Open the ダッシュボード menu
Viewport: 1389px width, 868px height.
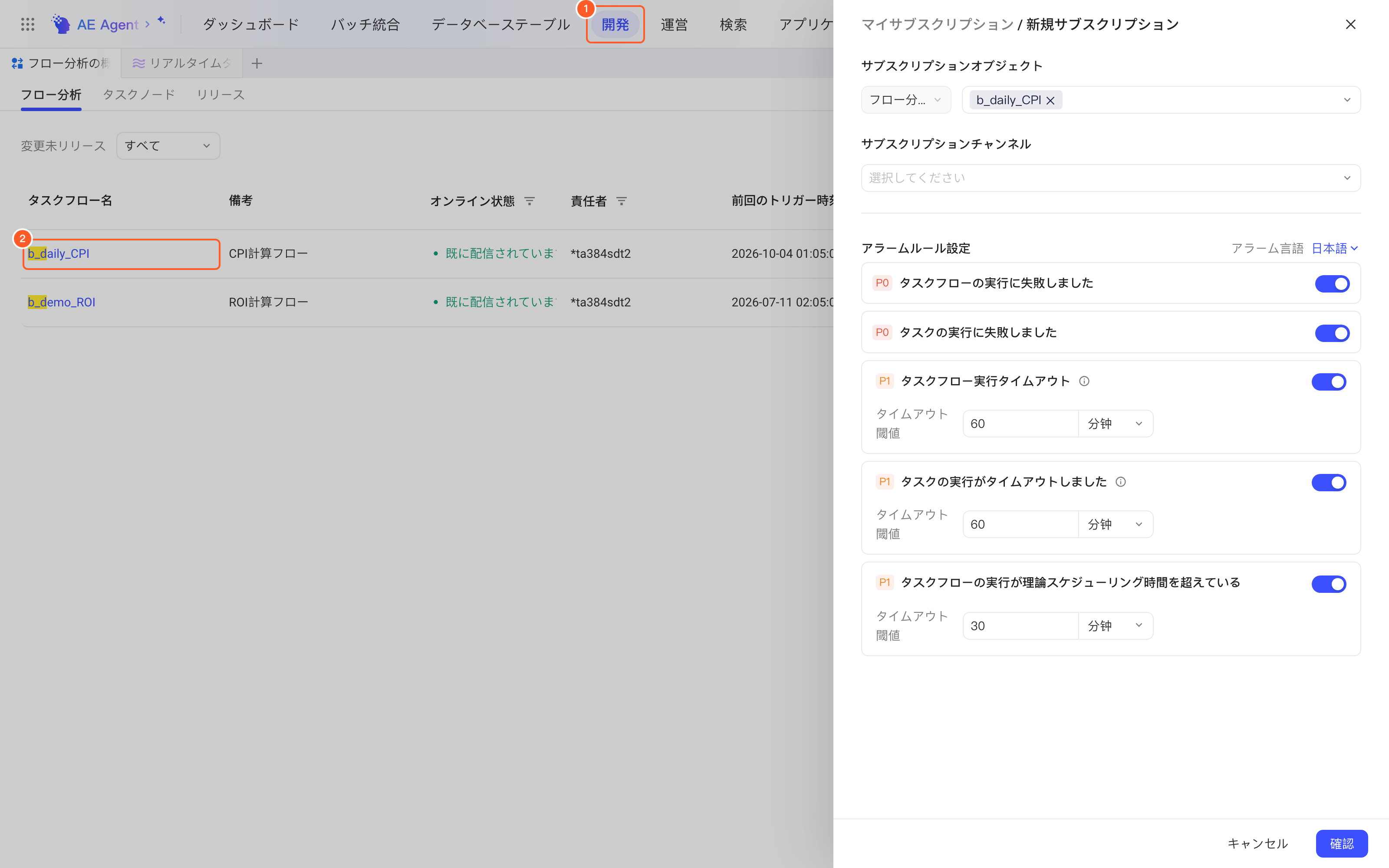tap(251, 24)
